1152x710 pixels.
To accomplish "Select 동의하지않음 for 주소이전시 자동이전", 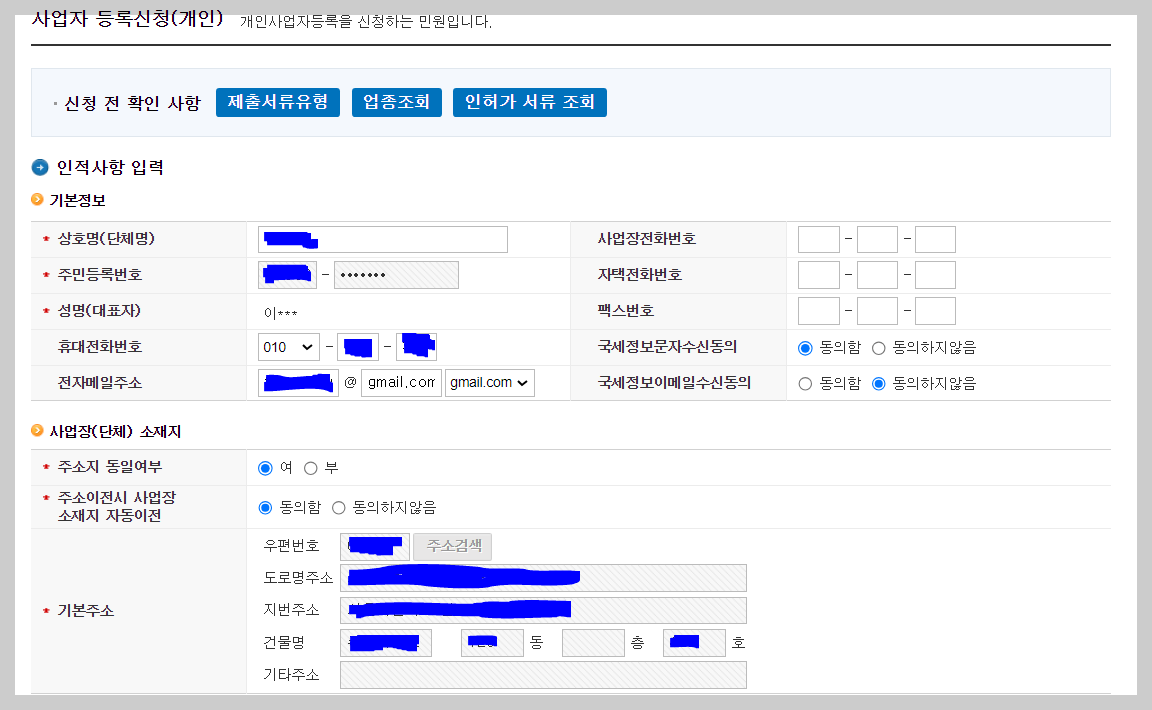I will coord(339,507).
